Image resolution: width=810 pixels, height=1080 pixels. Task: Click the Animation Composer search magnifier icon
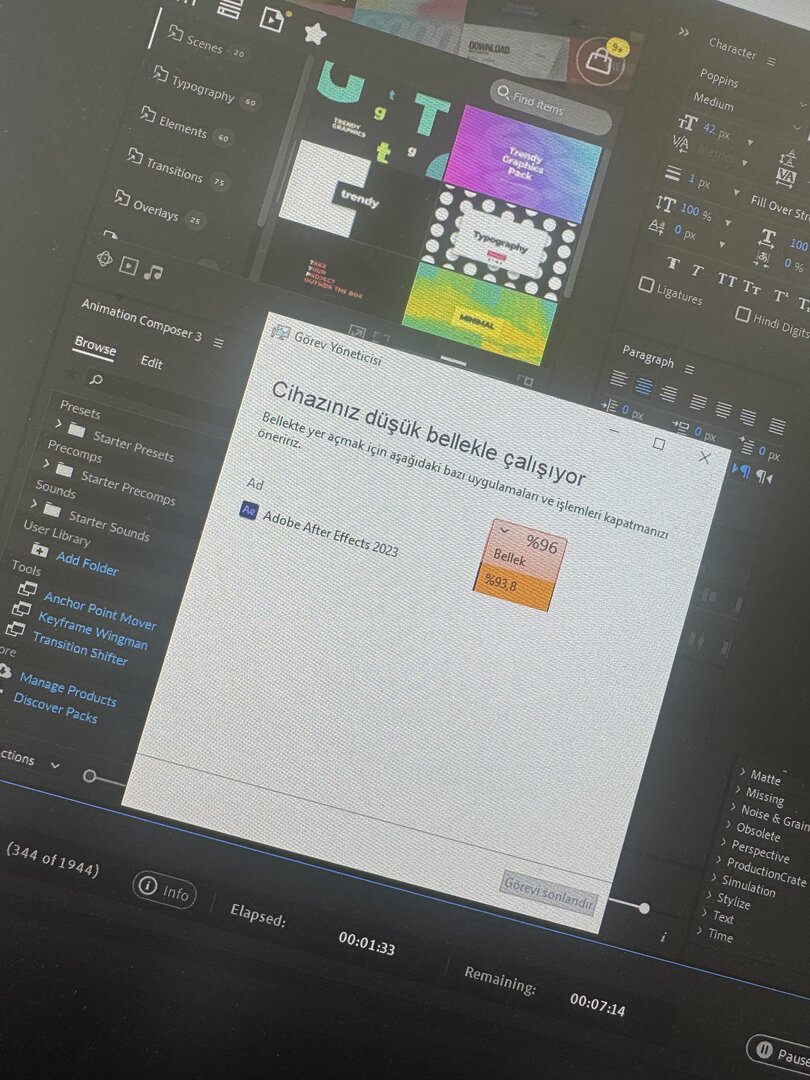tap(96, 379)
